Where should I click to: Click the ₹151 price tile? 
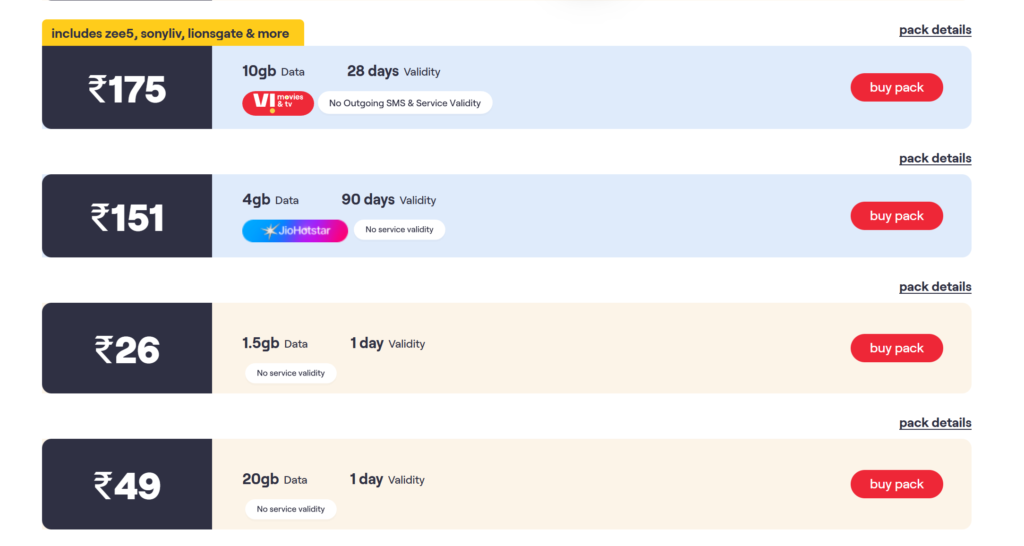[x=127, y=216]
